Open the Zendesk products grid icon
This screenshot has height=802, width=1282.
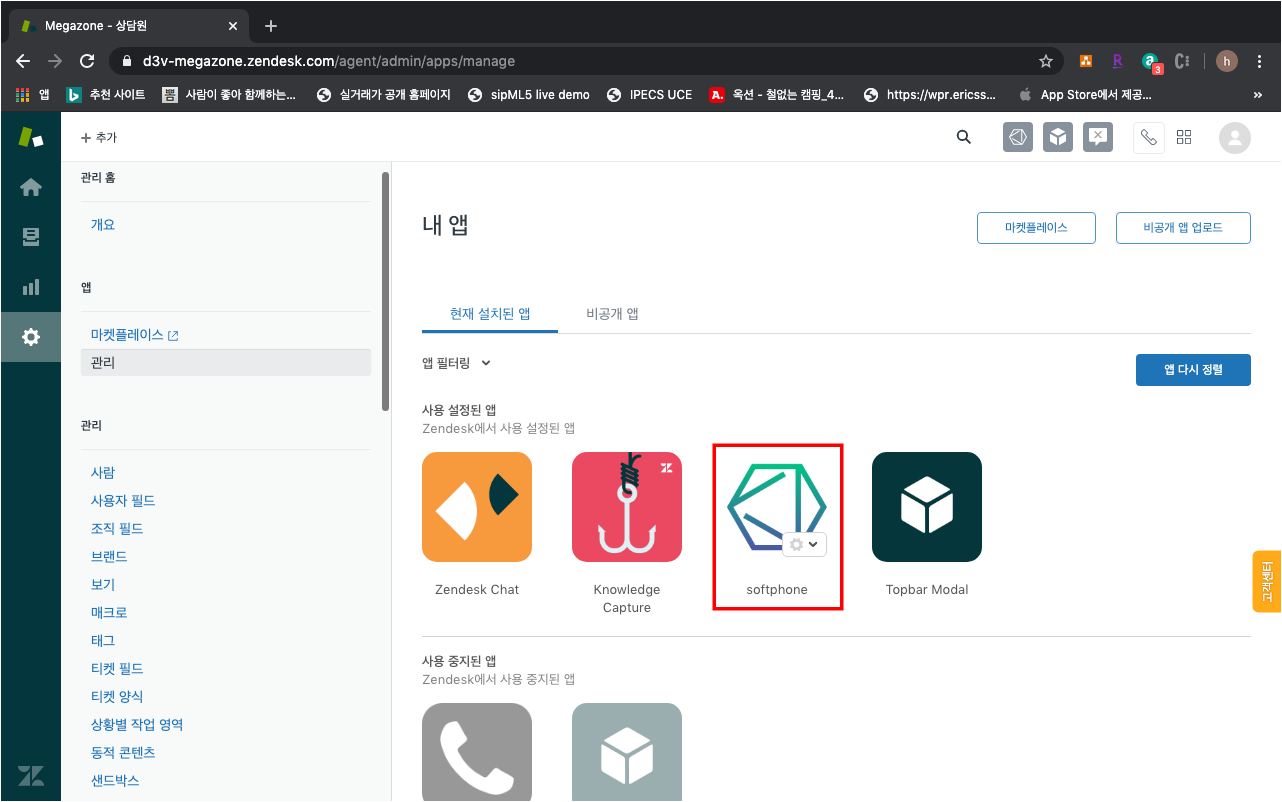click(x=1184, y=138)
